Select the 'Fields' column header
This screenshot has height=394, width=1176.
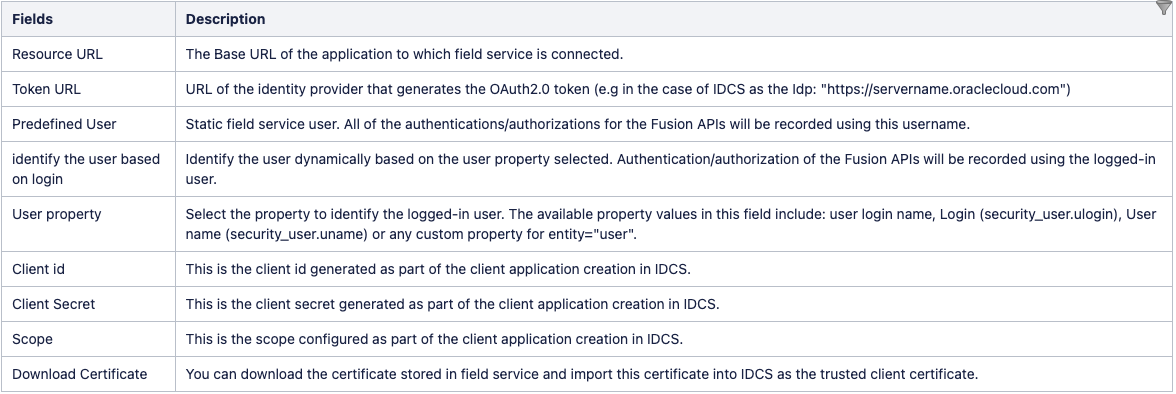88,19
